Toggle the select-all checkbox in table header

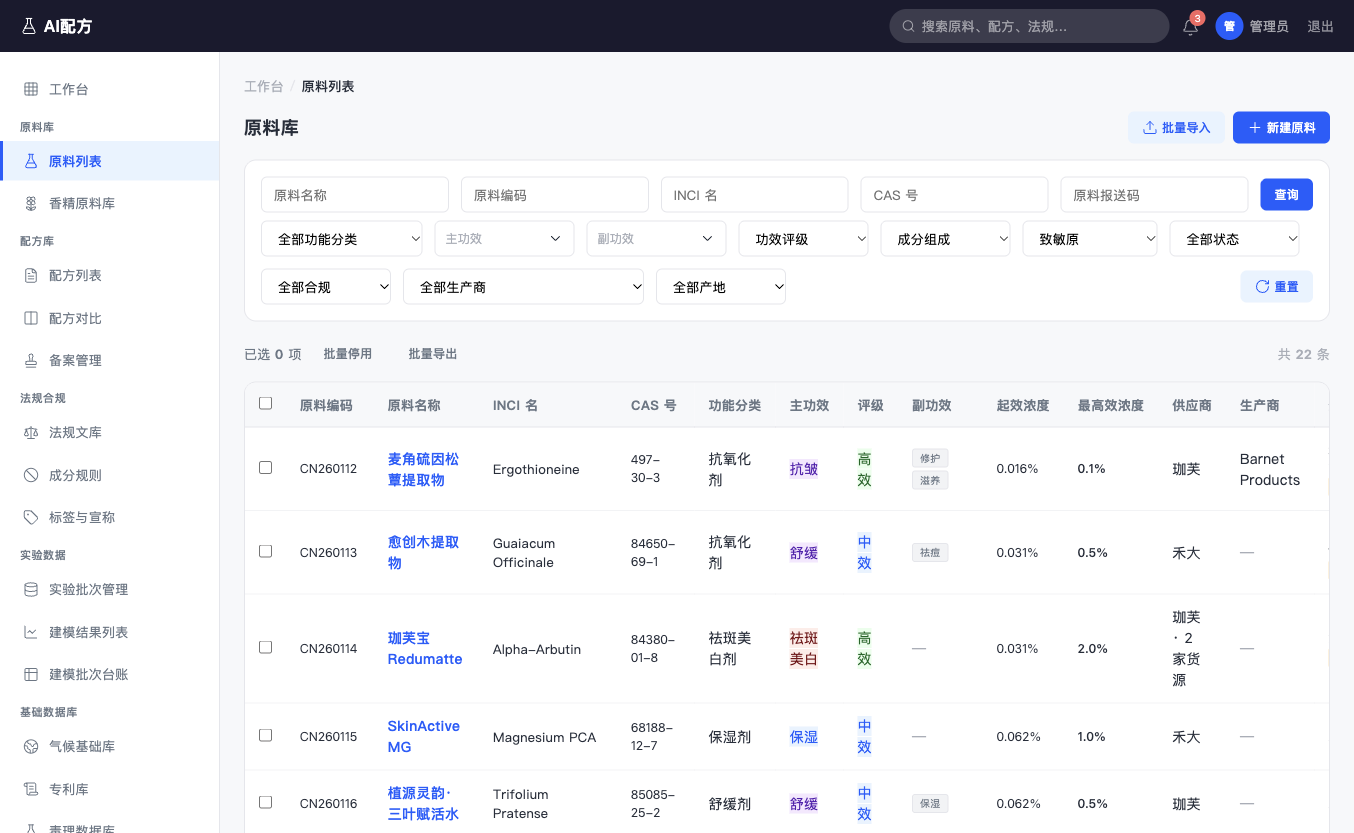[265, 404]
